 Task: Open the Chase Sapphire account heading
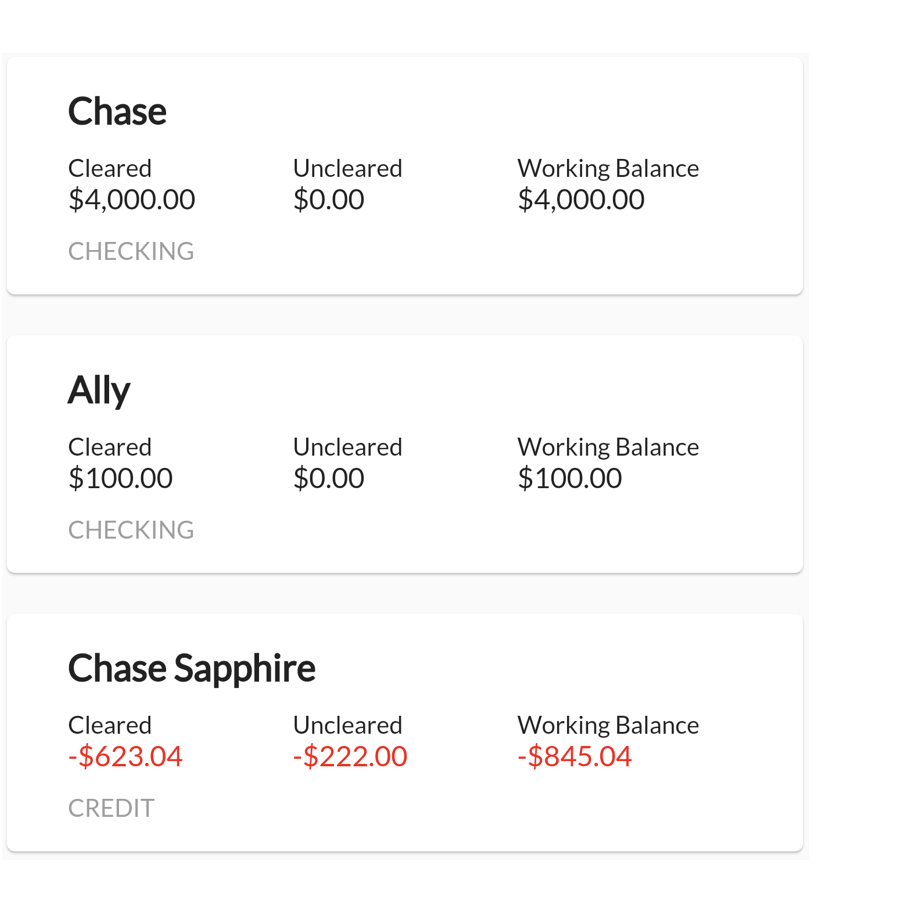[191, 668]
